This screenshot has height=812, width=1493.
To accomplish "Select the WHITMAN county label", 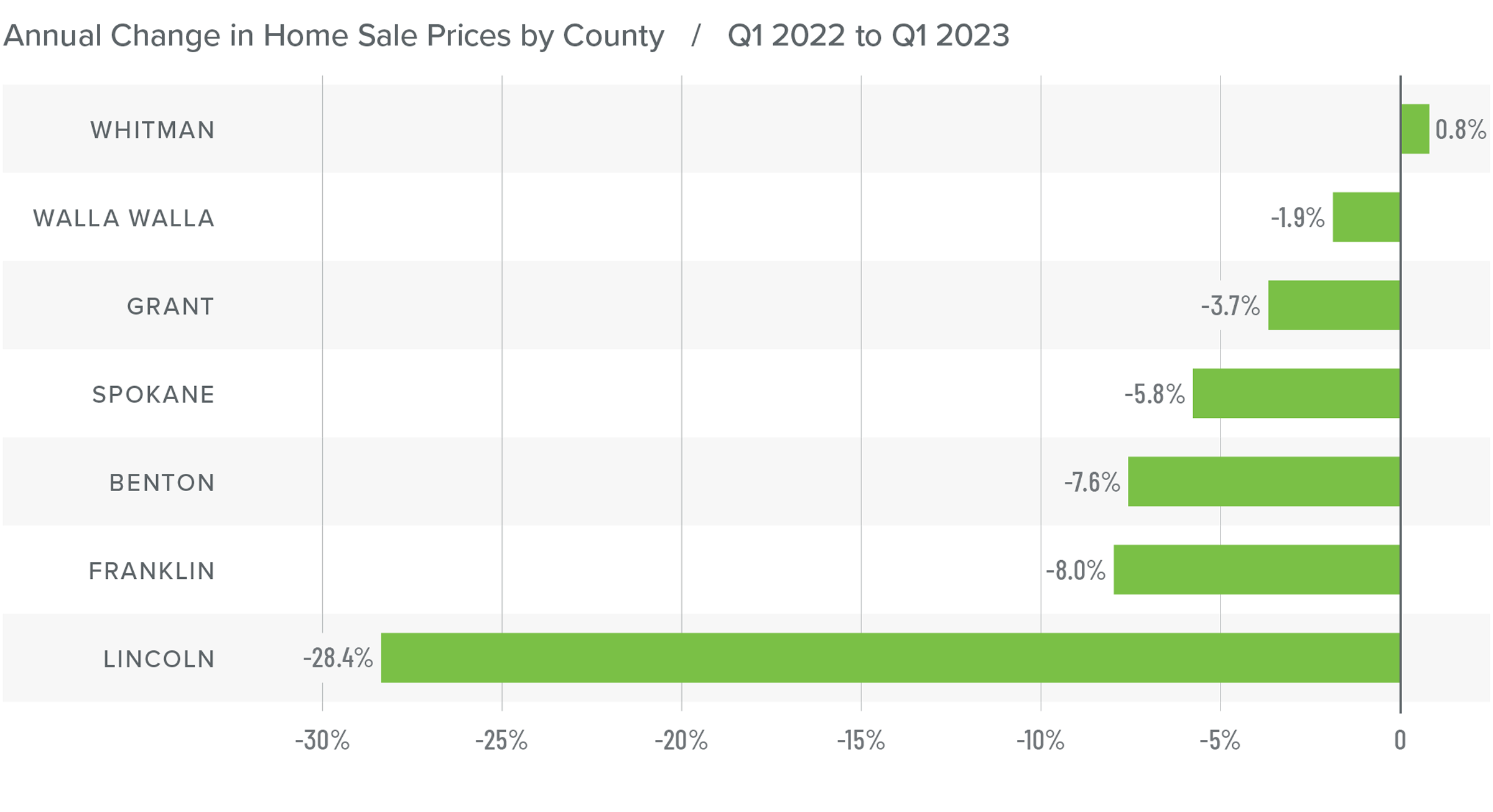I will [x=152, y=130].
